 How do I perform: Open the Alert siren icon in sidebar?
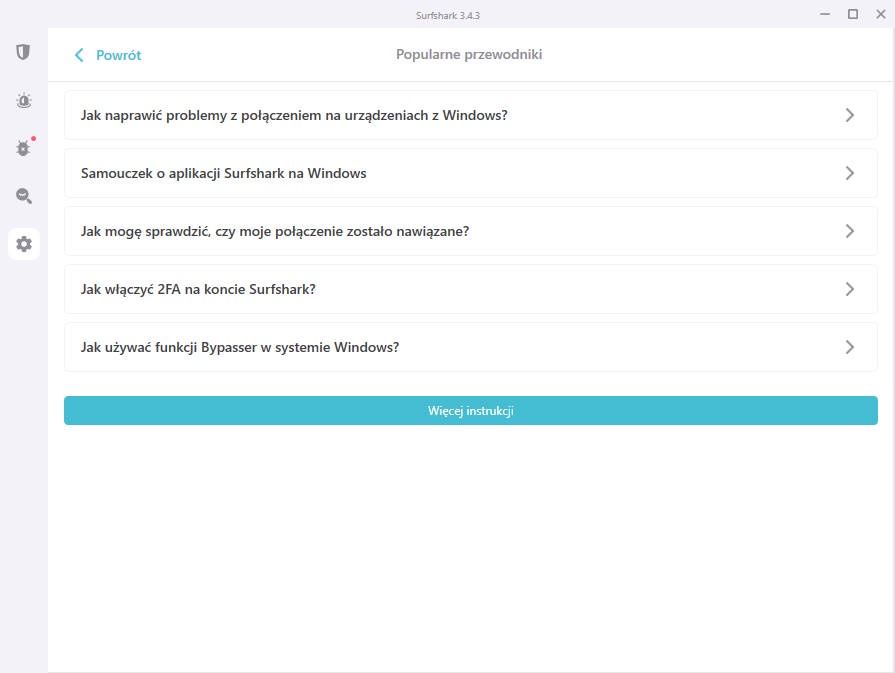23,101
